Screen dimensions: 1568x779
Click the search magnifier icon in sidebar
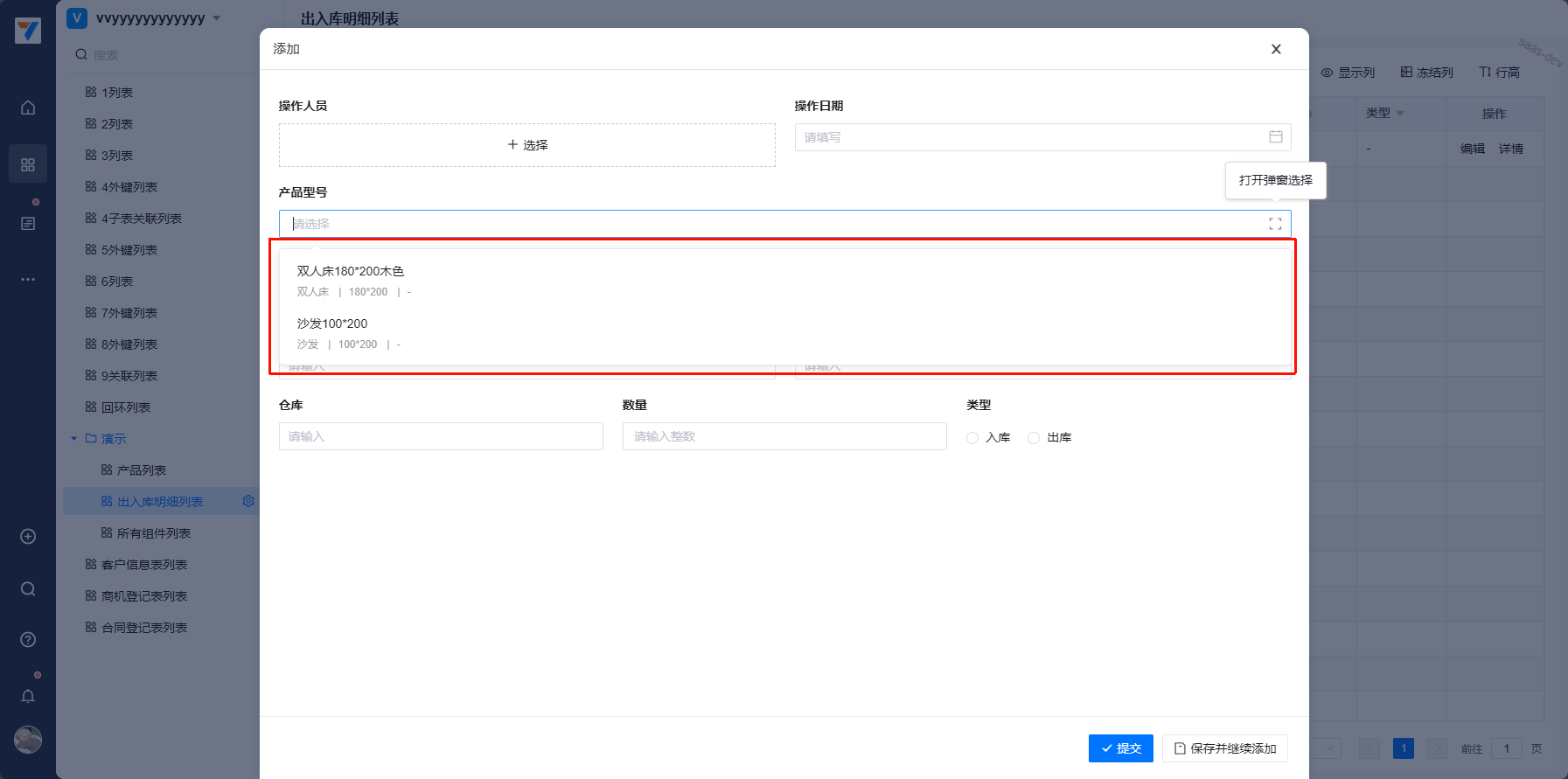click(28, 589)
